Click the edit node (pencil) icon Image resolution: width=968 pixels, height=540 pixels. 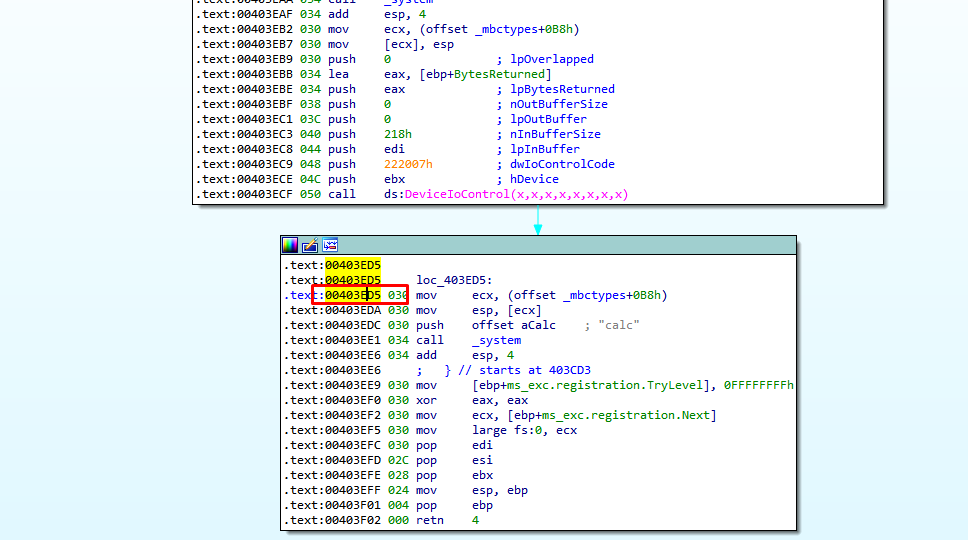coord(310,245)
